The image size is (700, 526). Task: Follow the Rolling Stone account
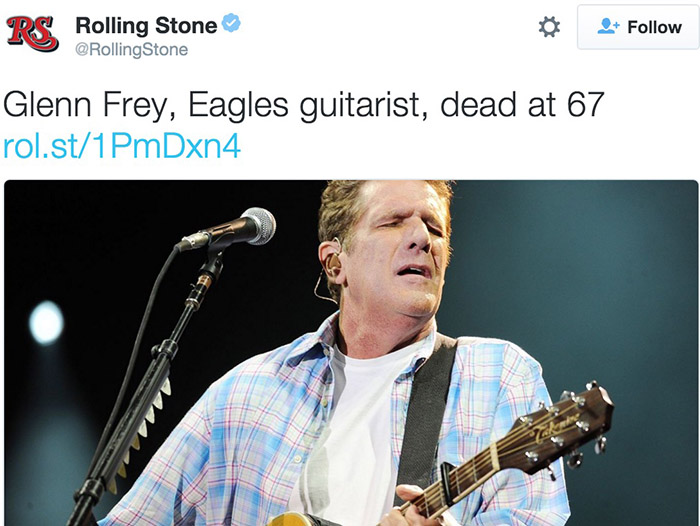point(638,27)
